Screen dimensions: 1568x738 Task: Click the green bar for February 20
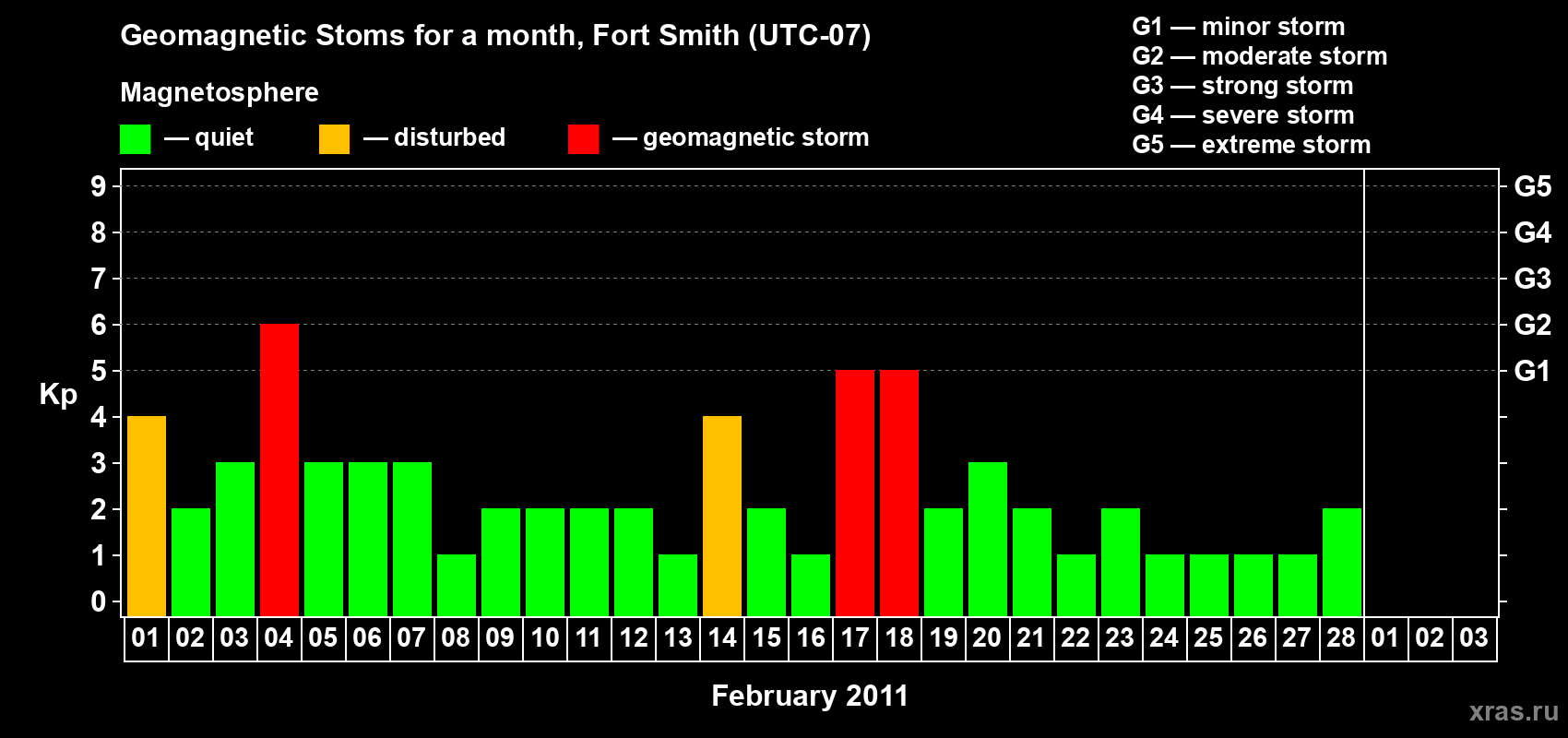pos(988,539)
